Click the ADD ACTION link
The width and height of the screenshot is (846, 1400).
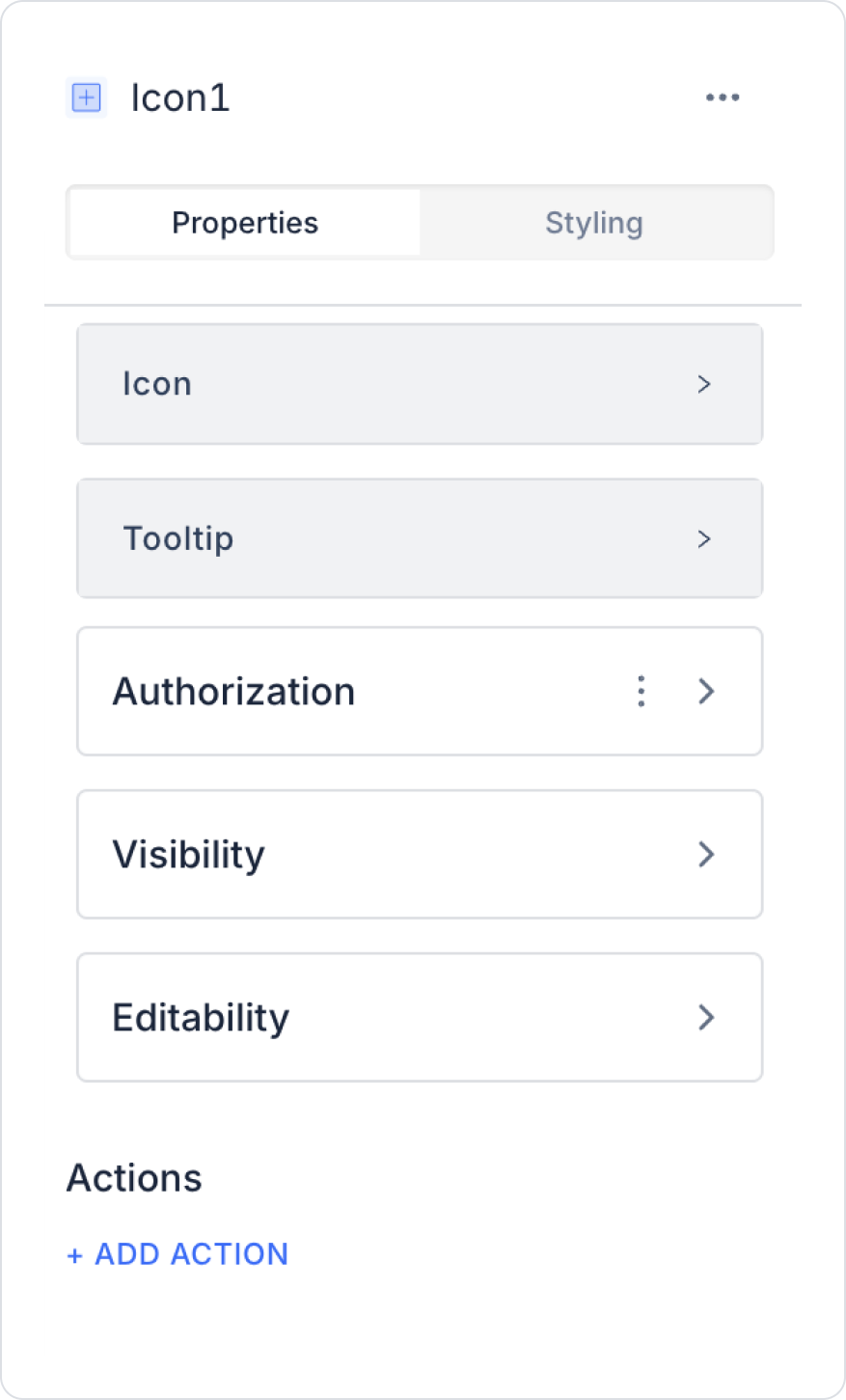(x=191, y=1254)
